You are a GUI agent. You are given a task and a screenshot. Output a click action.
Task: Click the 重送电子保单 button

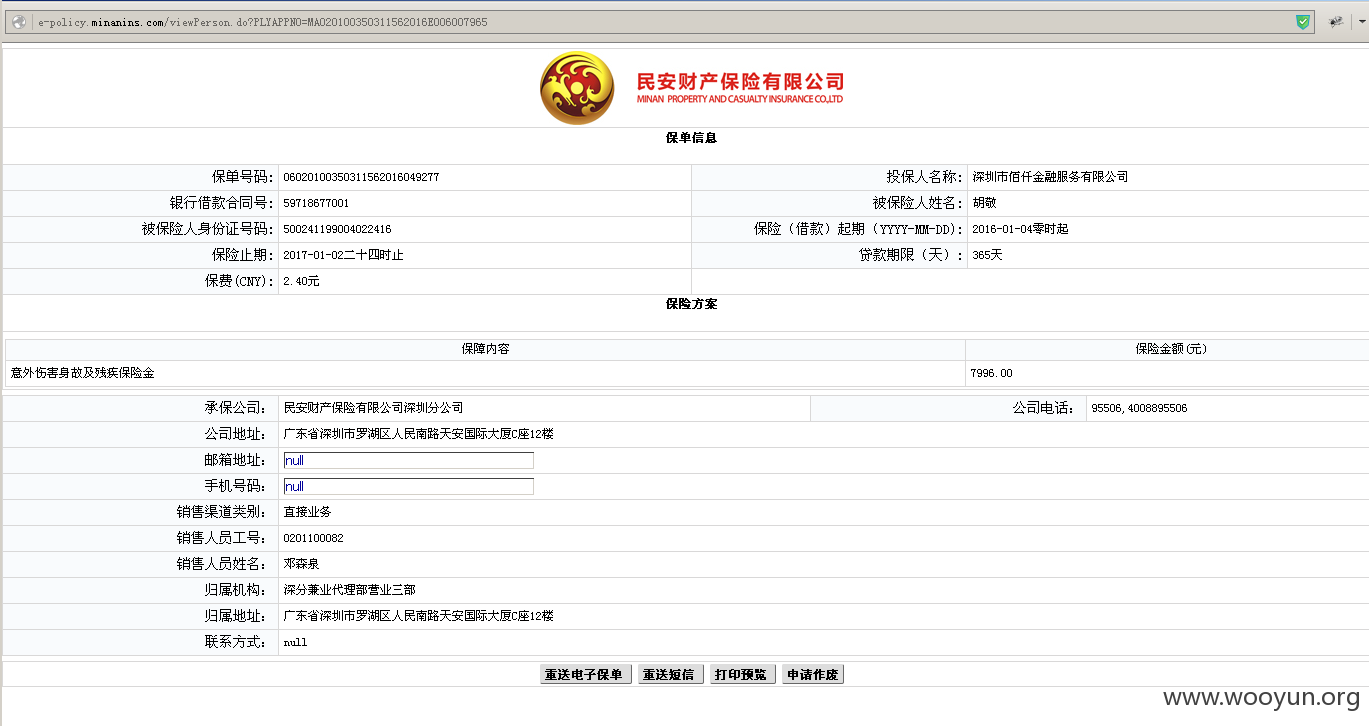click(586, 675)
